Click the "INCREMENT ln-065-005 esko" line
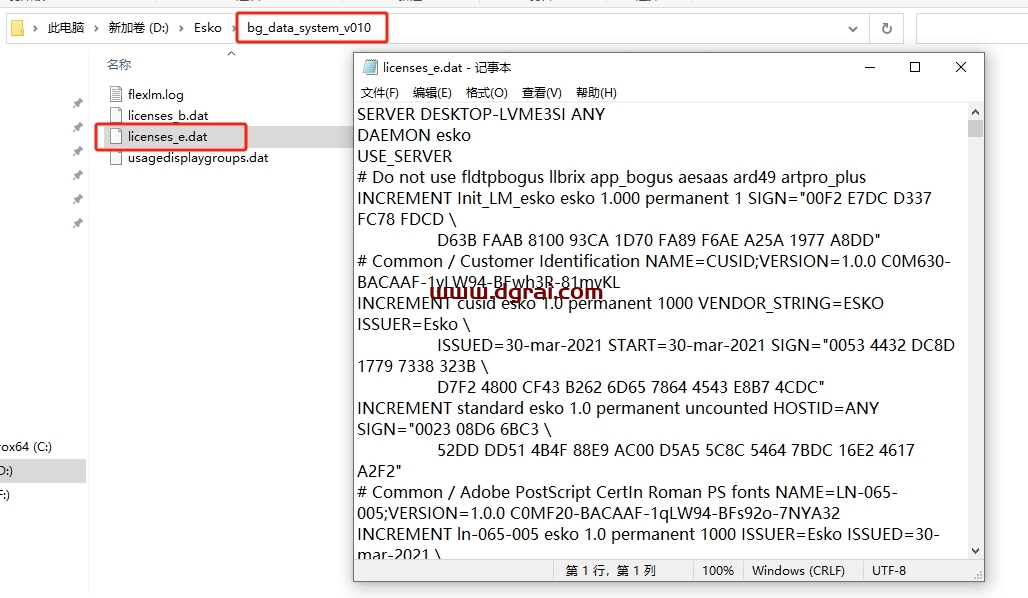1028x598 pixels. (x=648, y=534)
